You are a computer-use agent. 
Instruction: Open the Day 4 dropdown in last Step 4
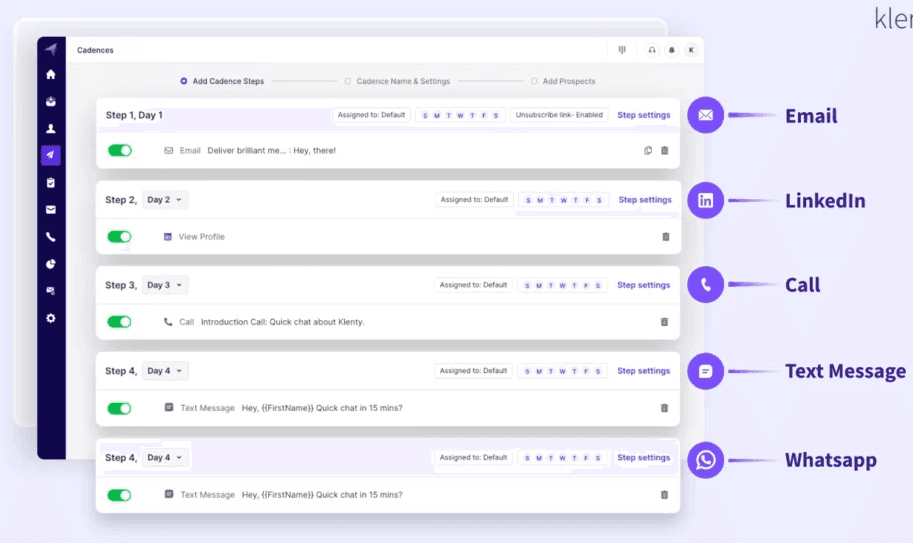165,457
